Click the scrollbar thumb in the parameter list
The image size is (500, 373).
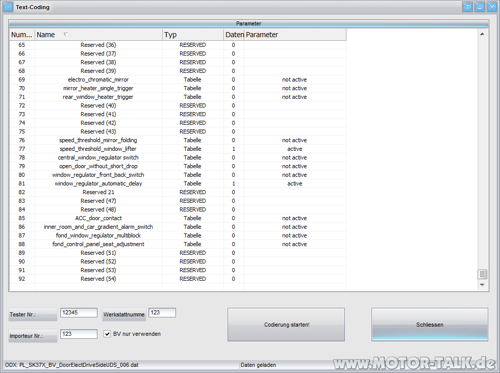pos(482,274)
